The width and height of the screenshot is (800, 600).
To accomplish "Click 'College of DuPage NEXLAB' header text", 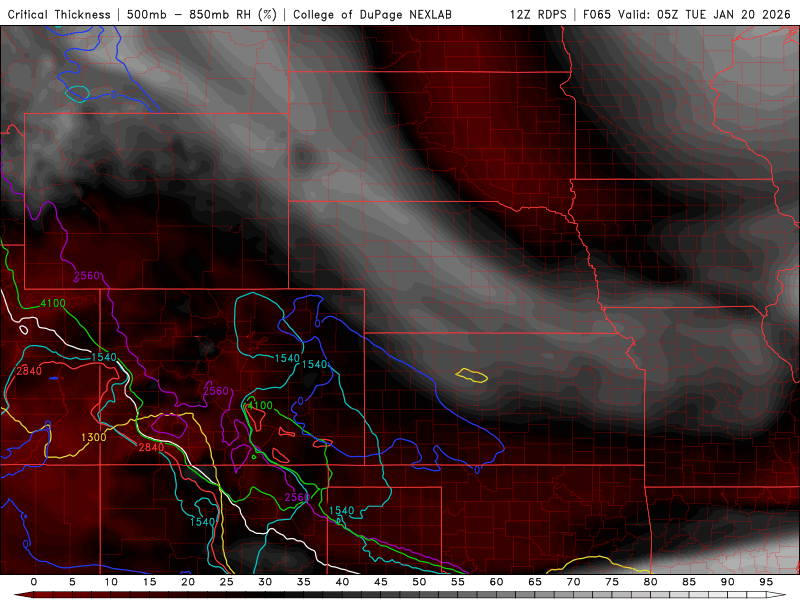I will point(372,15).
